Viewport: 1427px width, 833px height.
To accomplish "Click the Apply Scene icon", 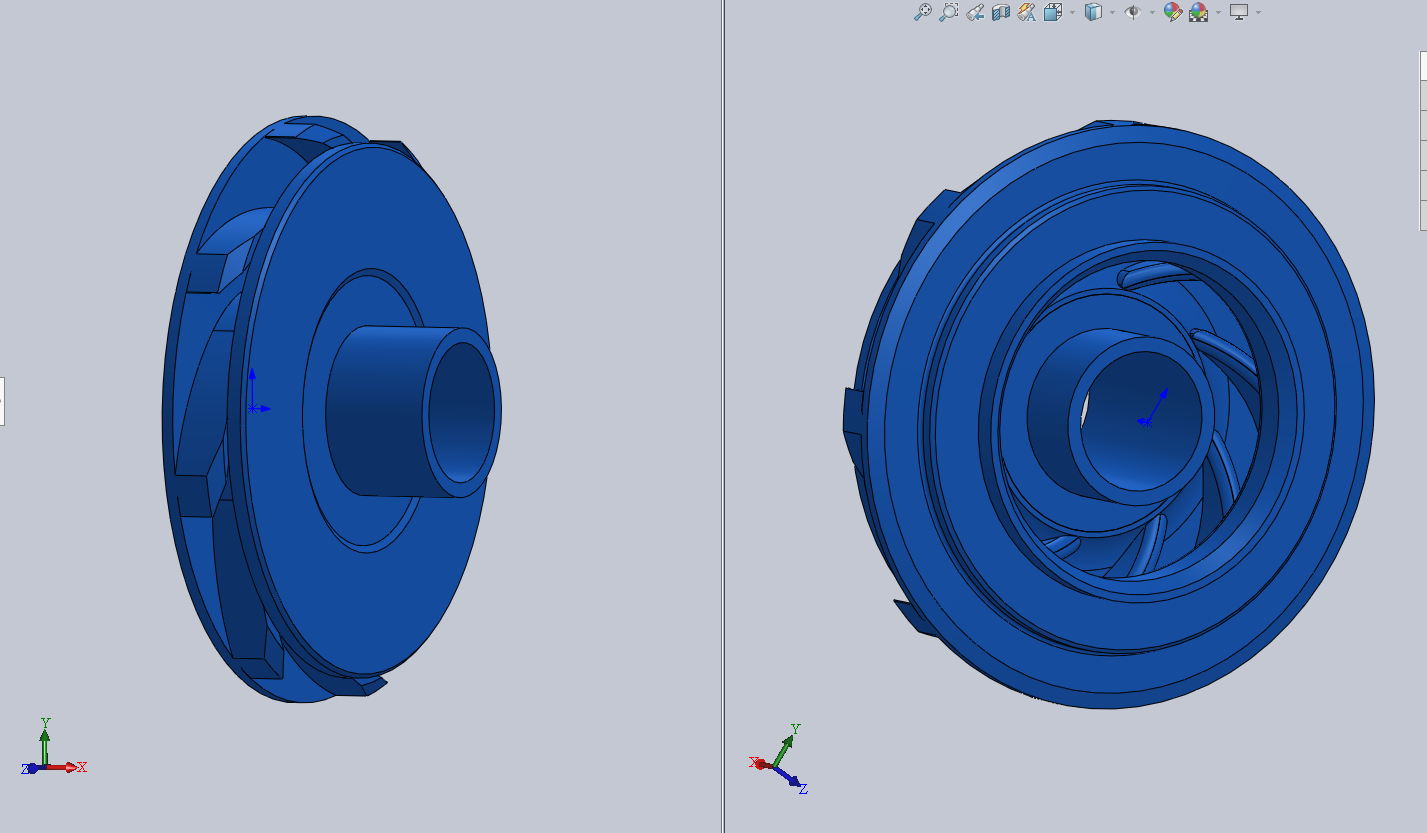I will click(x=1198, y=12).
